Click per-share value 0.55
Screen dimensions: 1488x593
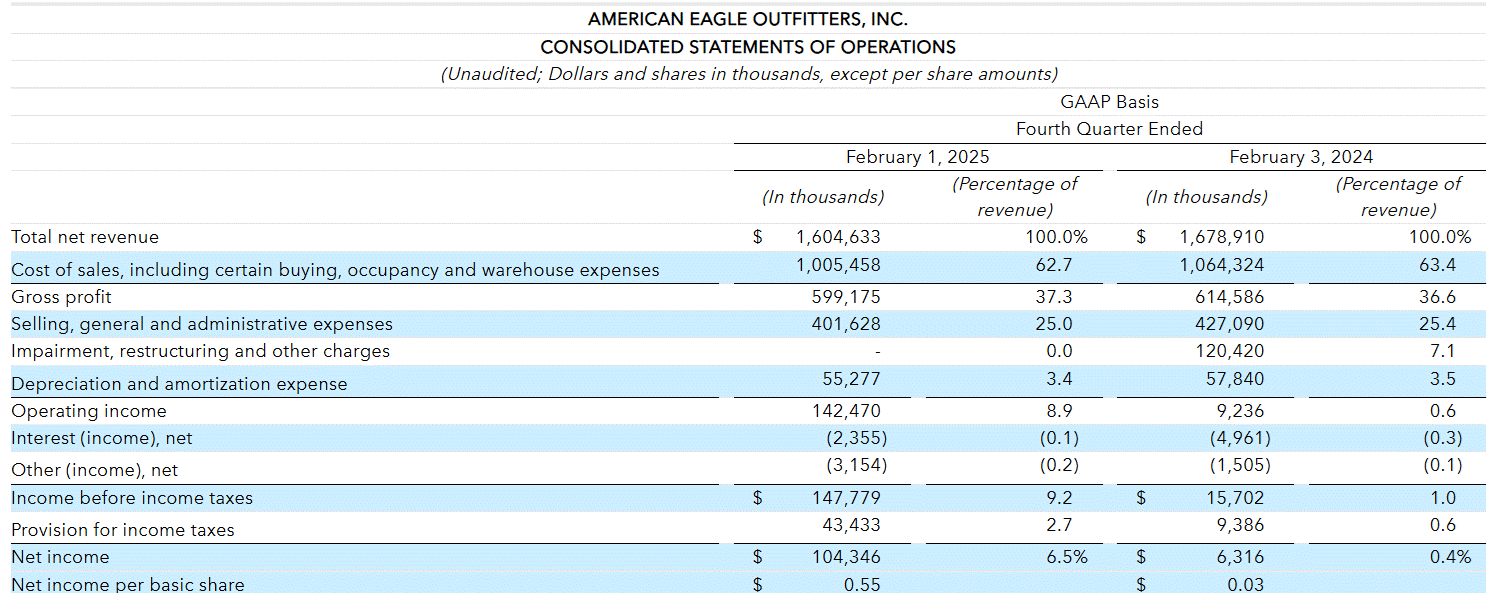[x=862, y=584]
